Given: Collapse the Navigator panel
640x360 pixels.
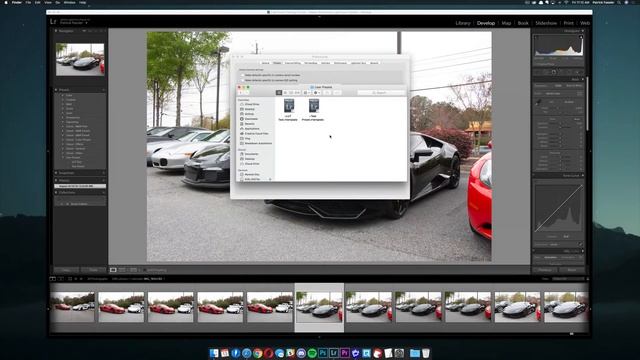Looking at the screenshot, I should [x=56, y=31].
